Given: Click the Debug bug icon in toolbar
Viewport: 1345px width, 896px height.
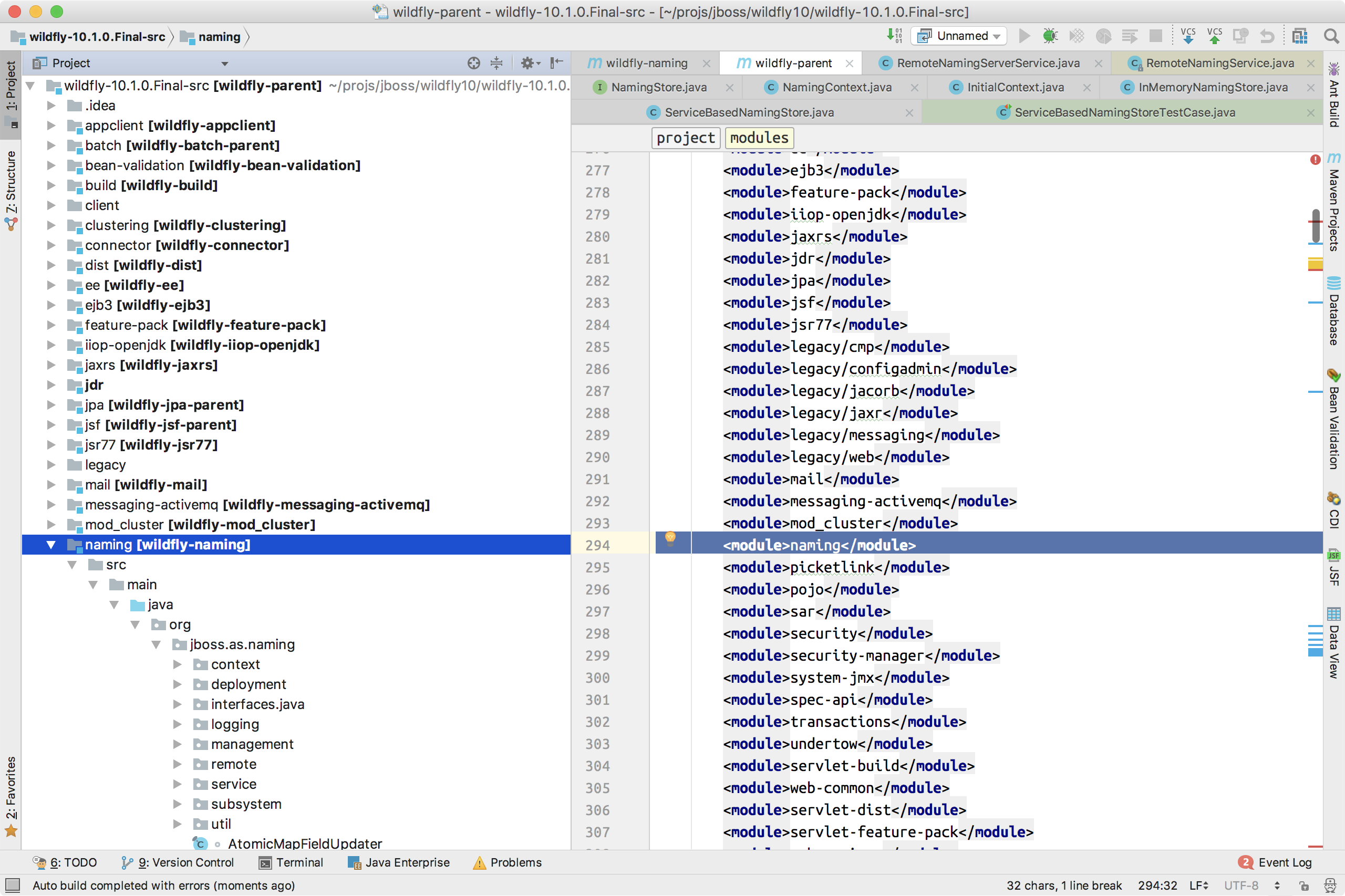Looking at the screenshot, I should [x=1050, y=36].
